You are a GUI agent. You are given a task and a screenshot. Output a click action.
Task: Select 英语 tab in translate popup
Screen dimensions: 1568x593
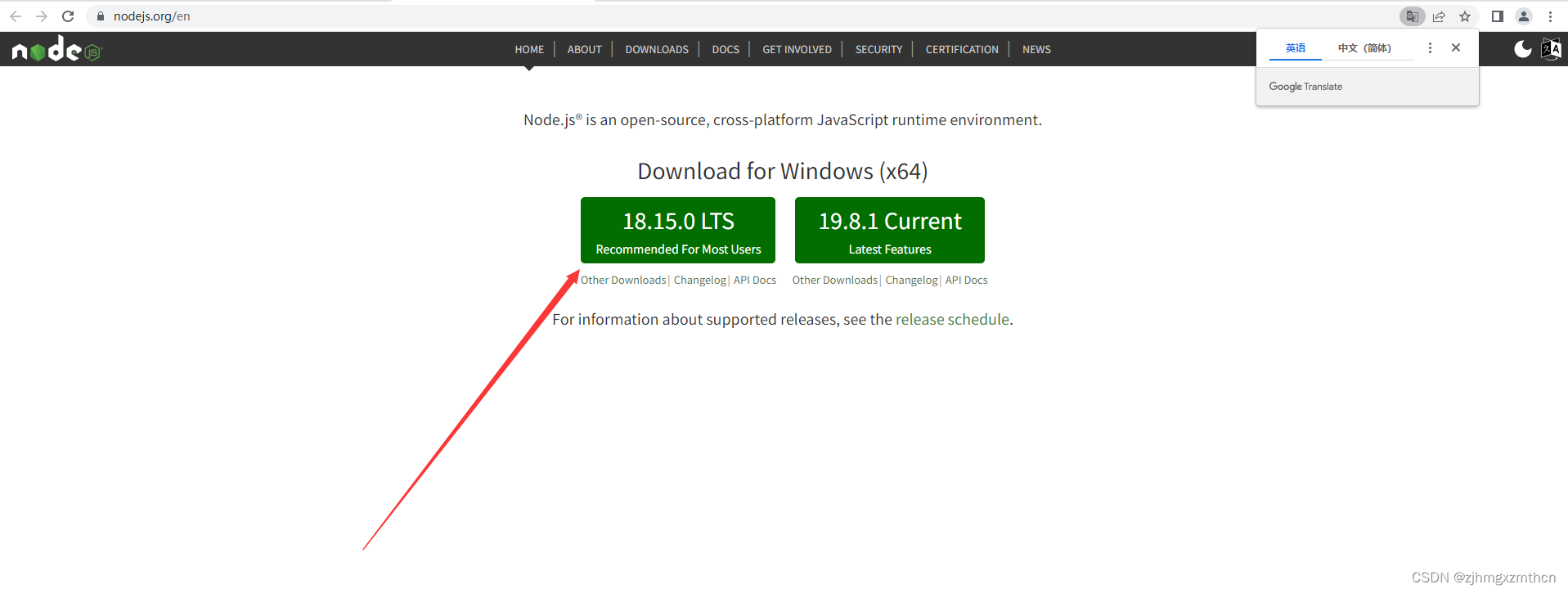[x=1296, y=48]
